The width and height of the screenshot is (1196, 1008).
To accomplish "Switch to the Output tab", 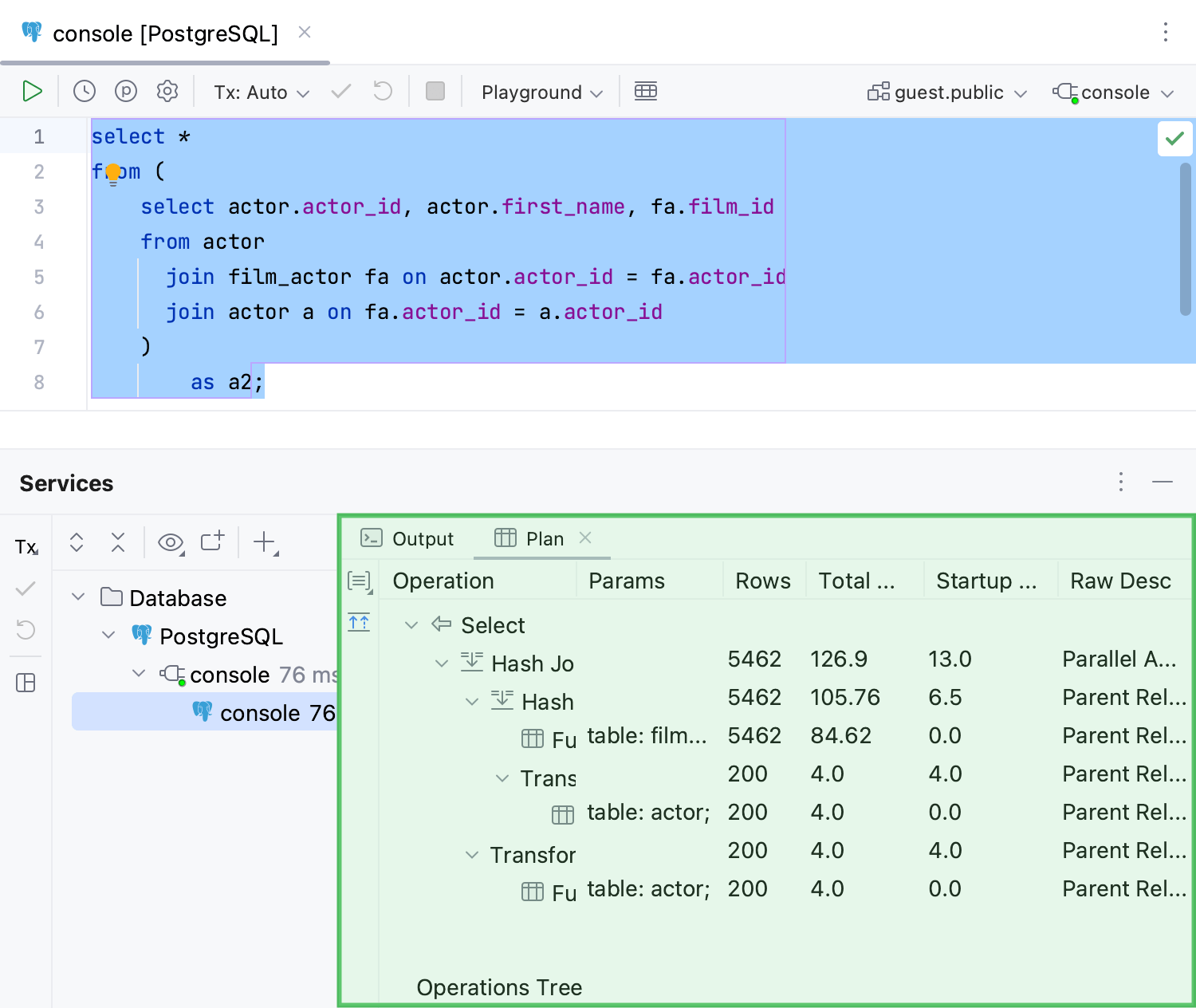I will 407,538.
